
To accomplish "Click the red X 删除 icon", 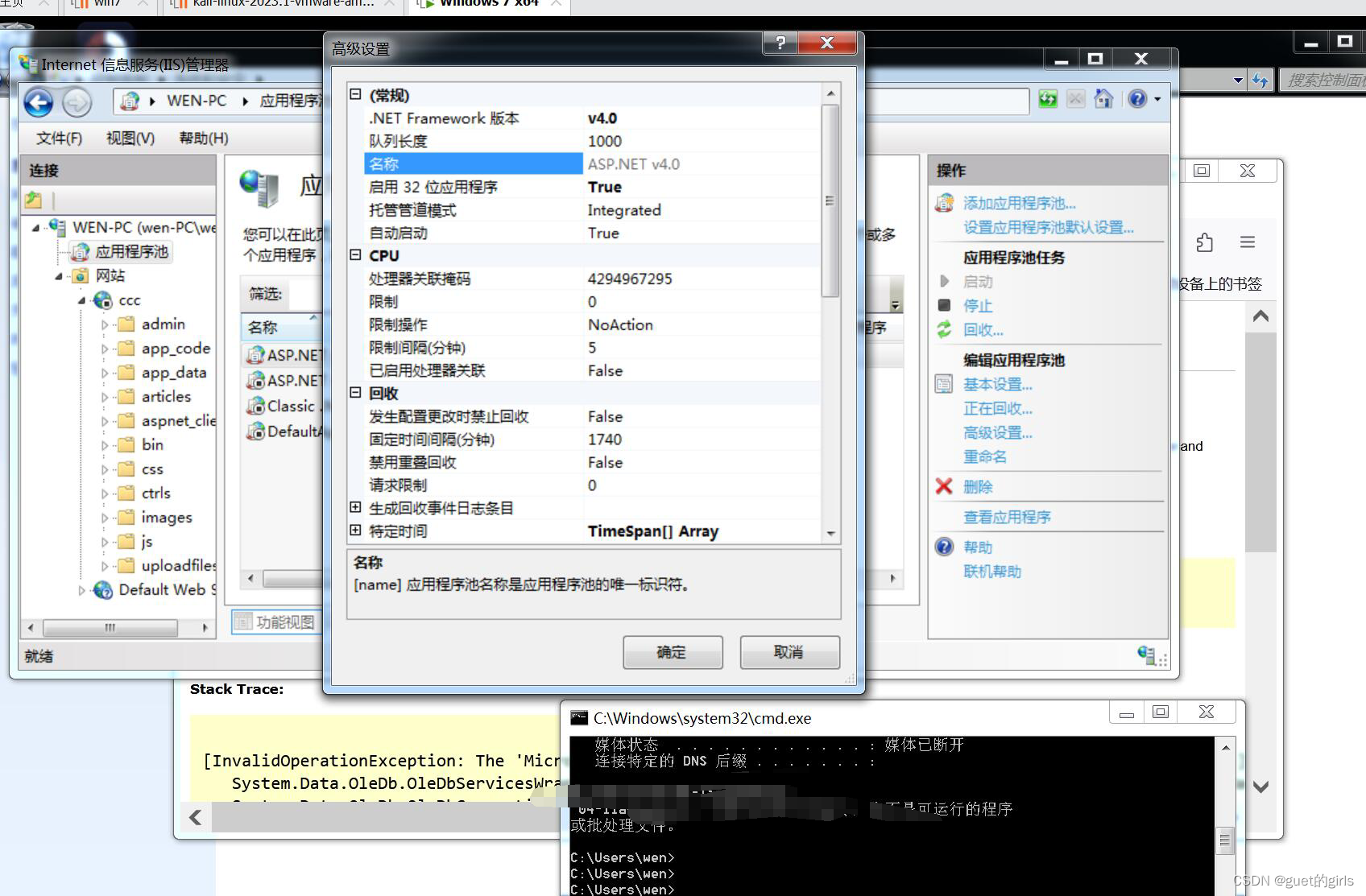I will pos(944,486).
